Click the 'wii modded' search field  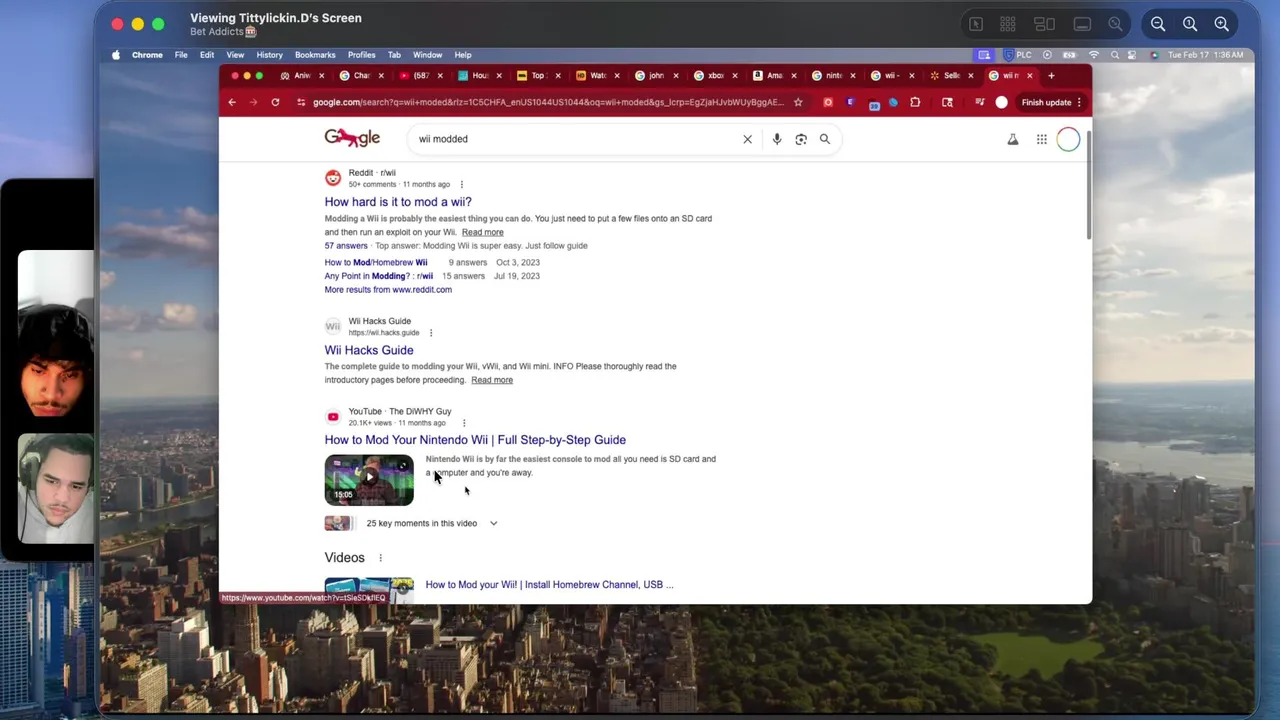[575, 139]
